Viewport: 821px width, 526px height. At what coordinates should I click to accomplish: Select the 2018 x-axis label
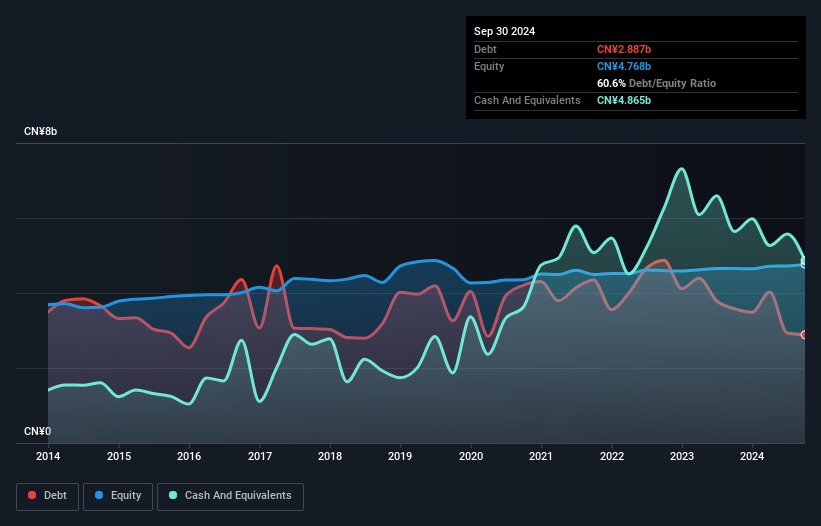click(x=330, y=456)
